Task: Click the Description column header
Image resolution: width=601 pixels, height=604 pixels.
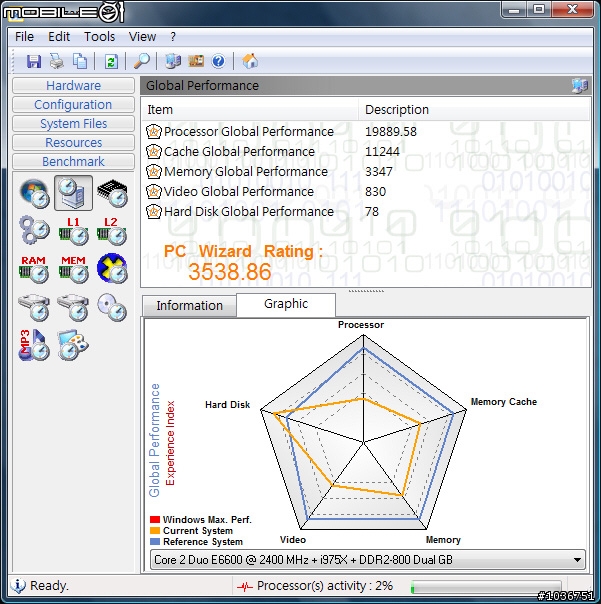Action: pyautogui.click(x=474, y=110)
